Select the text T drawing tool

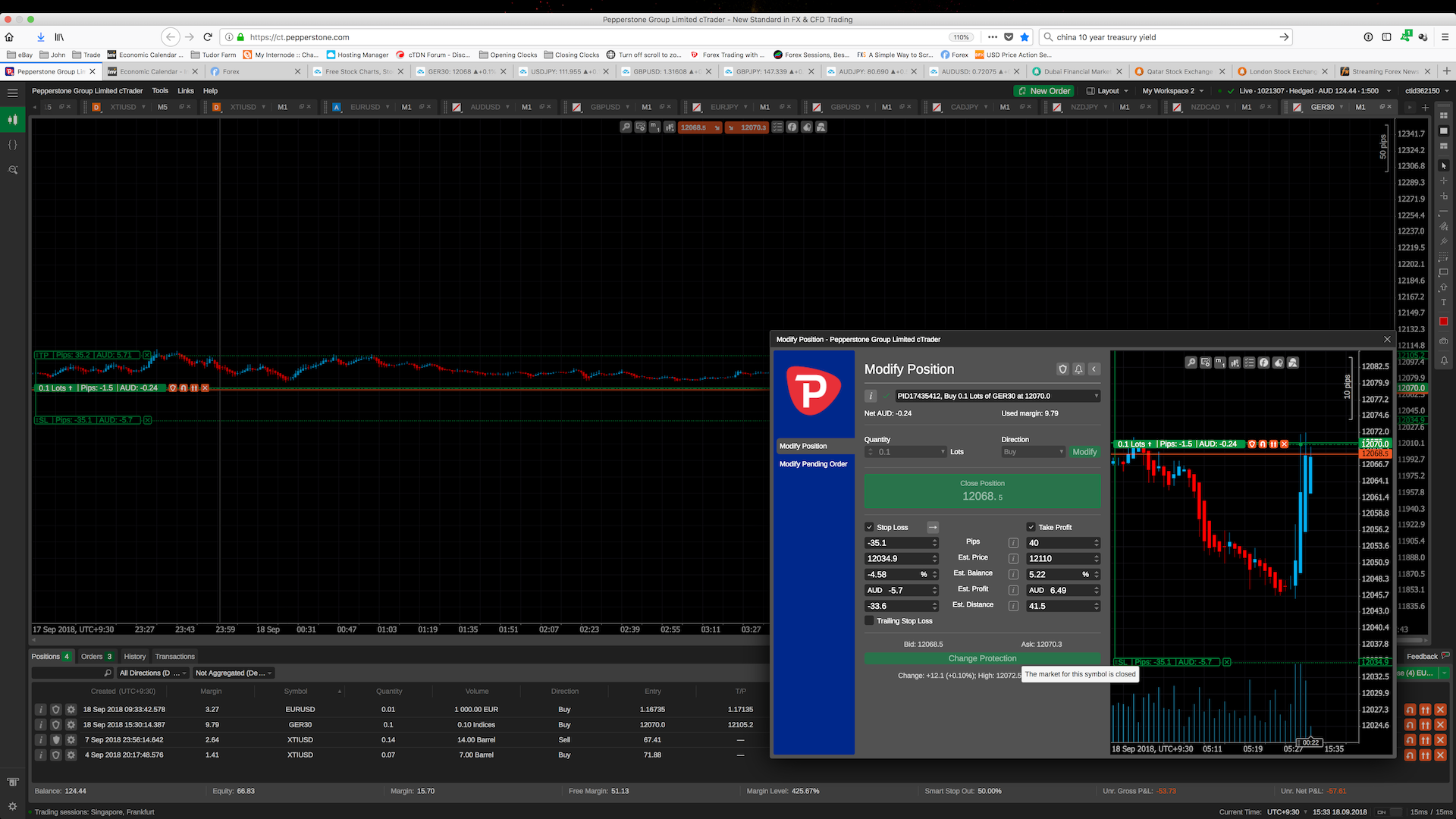pos(1443,302)
